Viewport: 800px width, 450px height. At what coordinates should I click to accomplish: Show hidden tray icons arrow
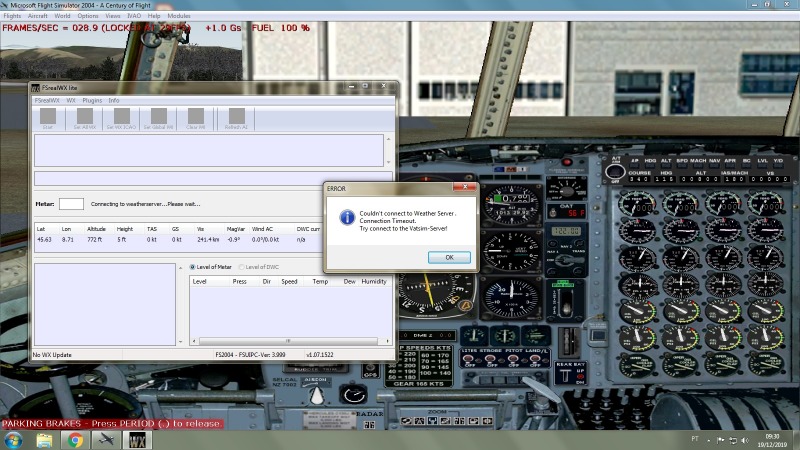click(709, 440)
